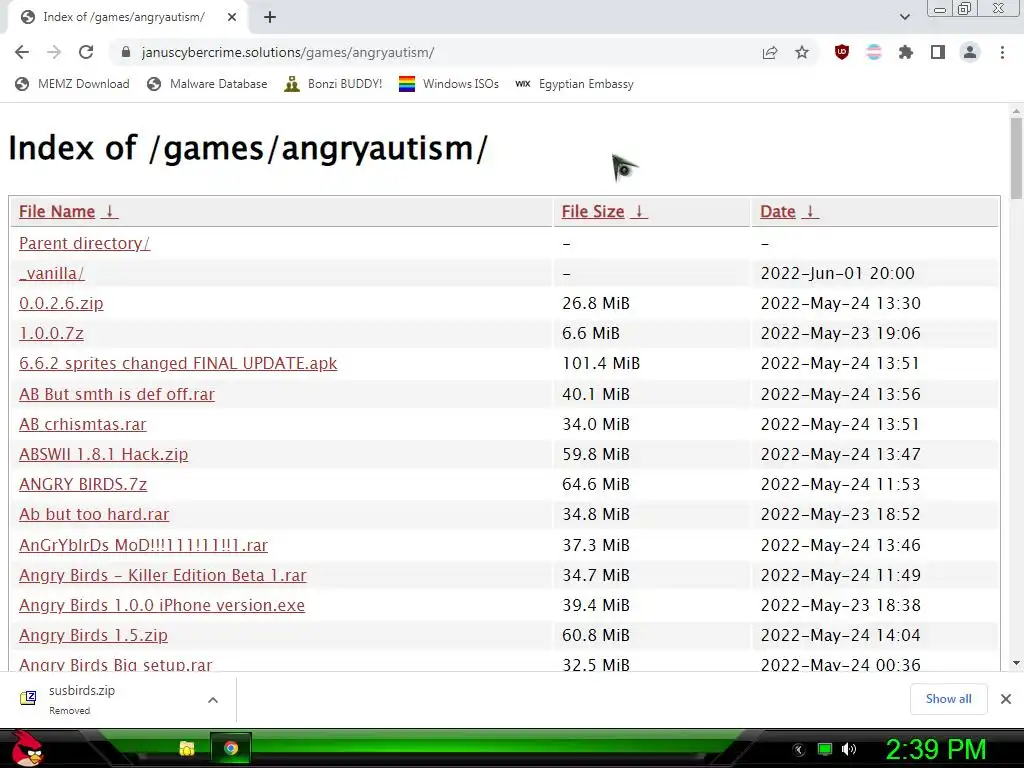This screenshot has height=768, width=1024.
Task: Close the angryautism index tab
Action: 232,17
